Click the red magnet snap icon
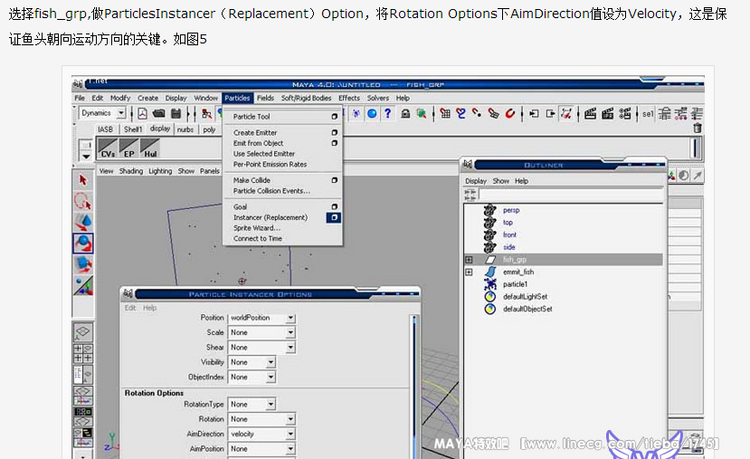 [x=510, y=114]
